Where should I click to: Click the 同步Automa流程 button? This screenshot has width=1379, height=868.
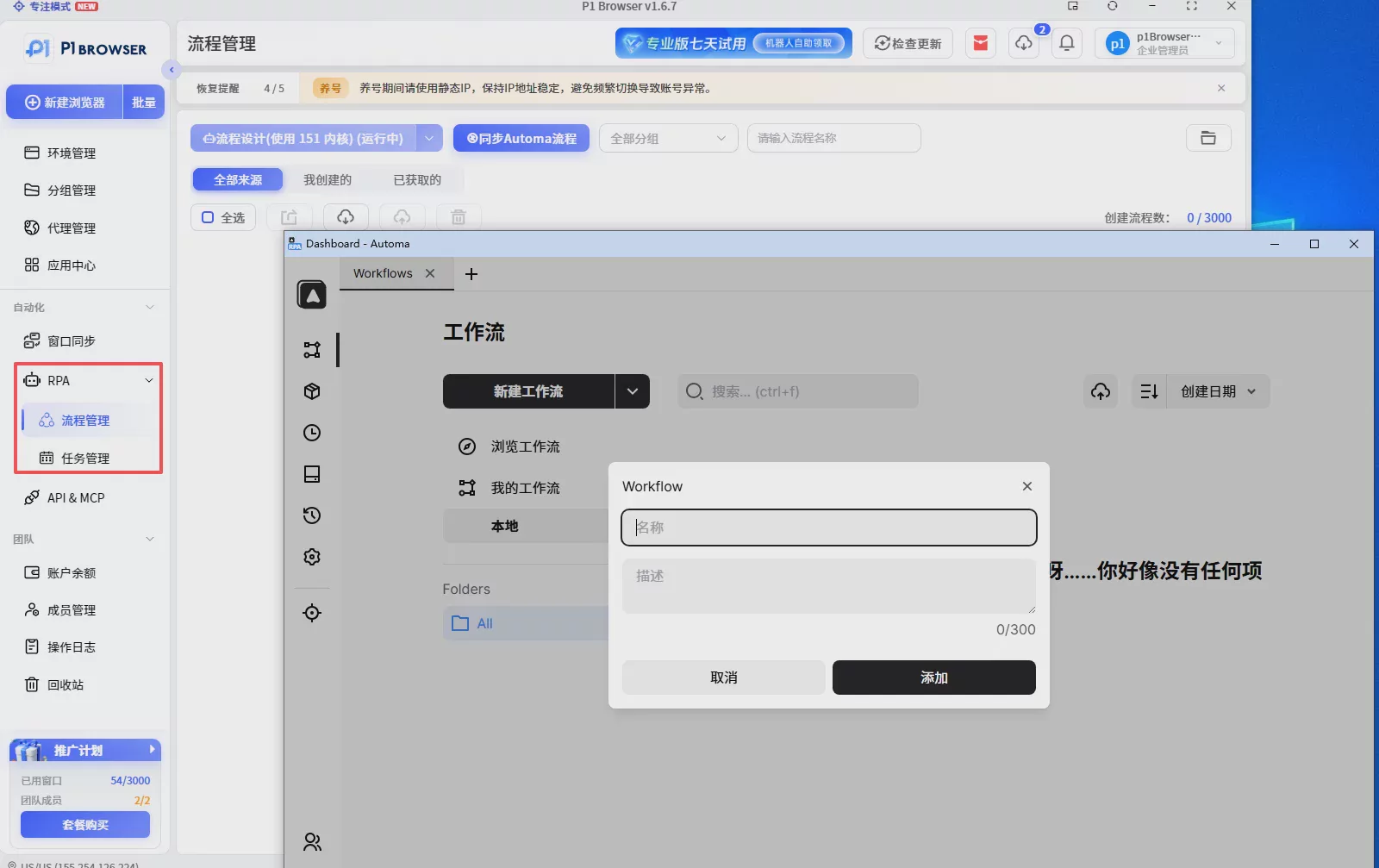pyautogui.click(x=521, y=138)
